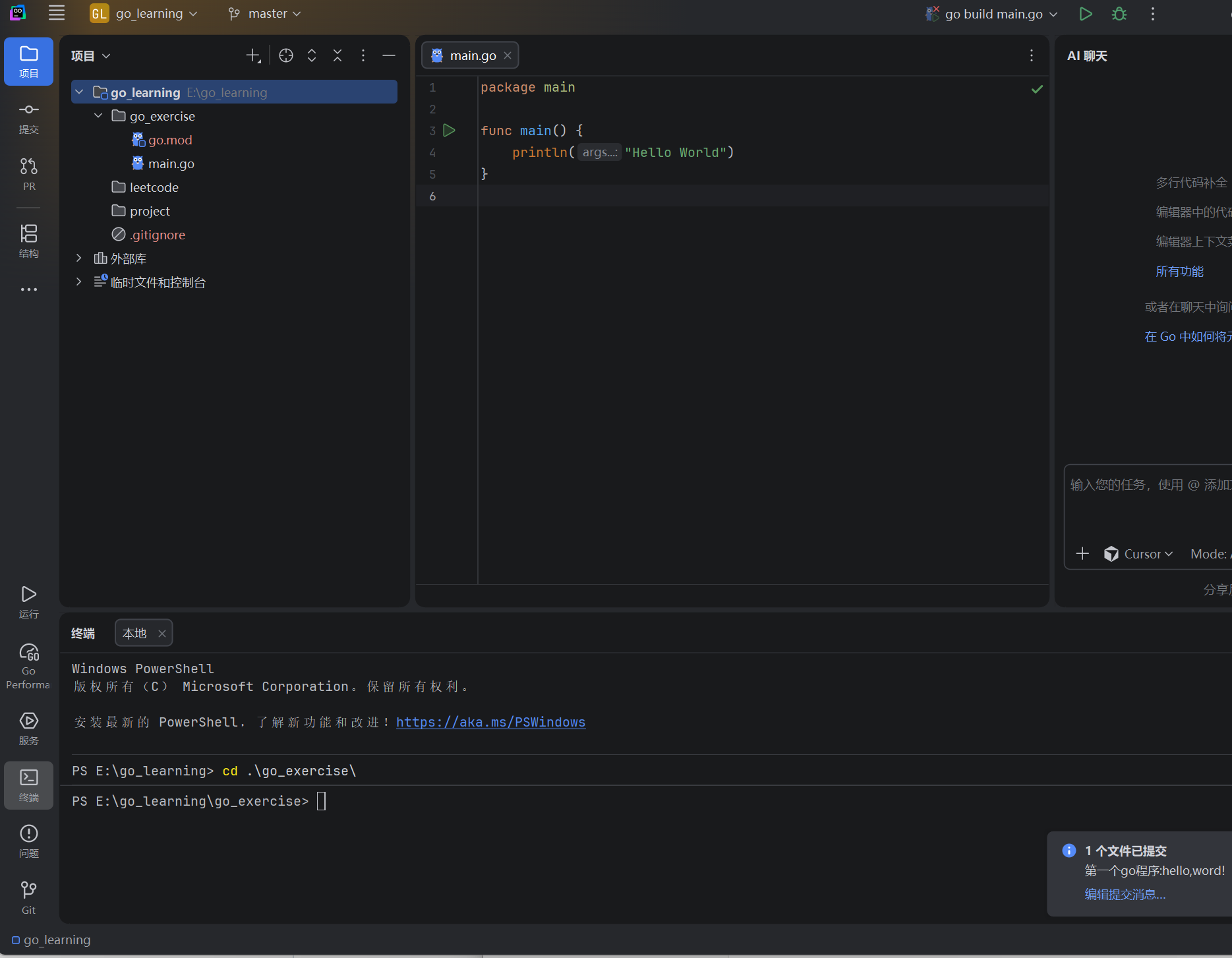Expand all items in project tree
Screen dimensions: 1232x958
tap(312, 56)
